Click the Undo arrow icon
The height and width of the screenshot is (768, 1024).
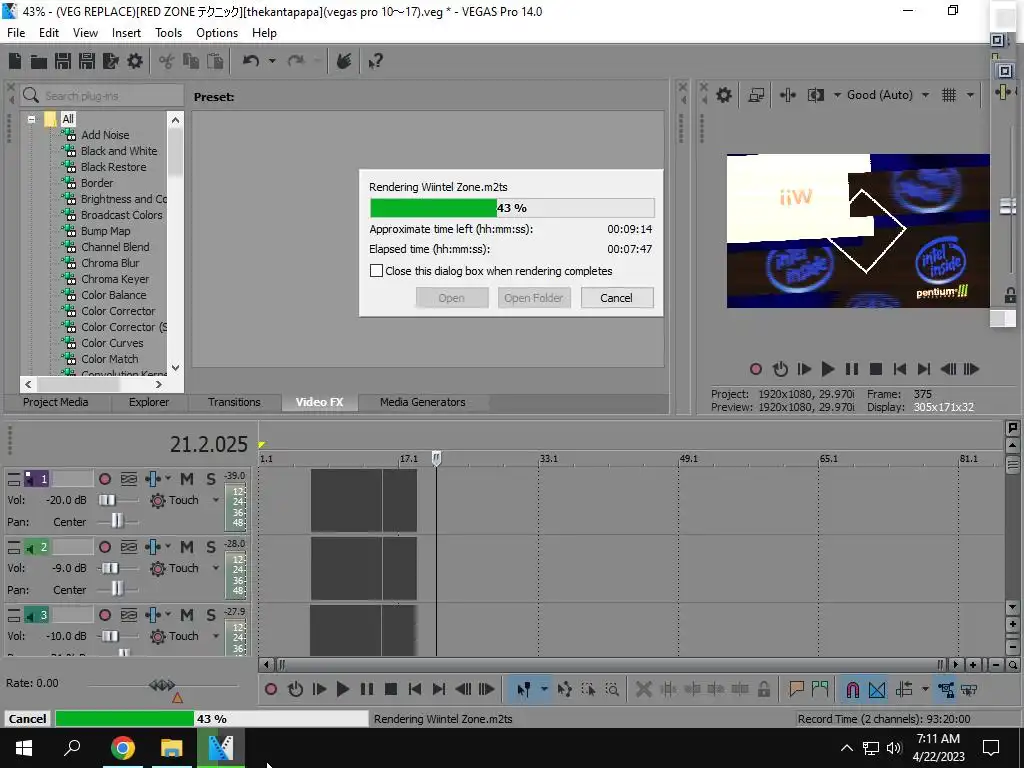(x=251, y=61)
